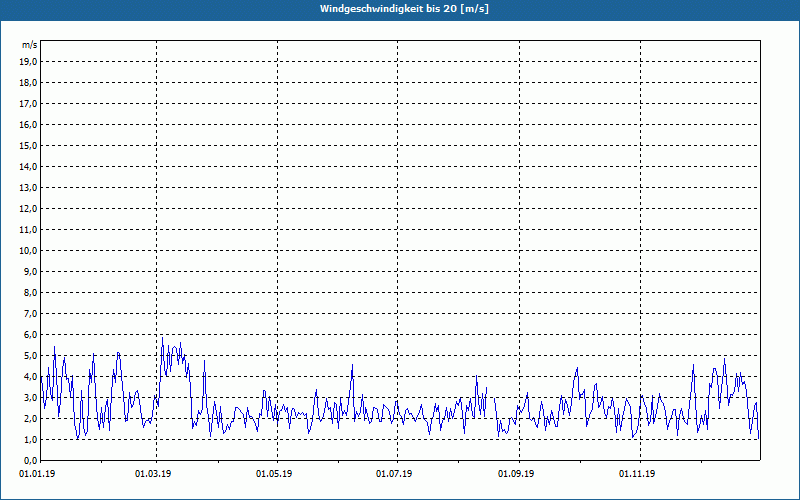800x500 pixels.
Task: Click the 6,0 y-axis label
Action: [30, 335]
